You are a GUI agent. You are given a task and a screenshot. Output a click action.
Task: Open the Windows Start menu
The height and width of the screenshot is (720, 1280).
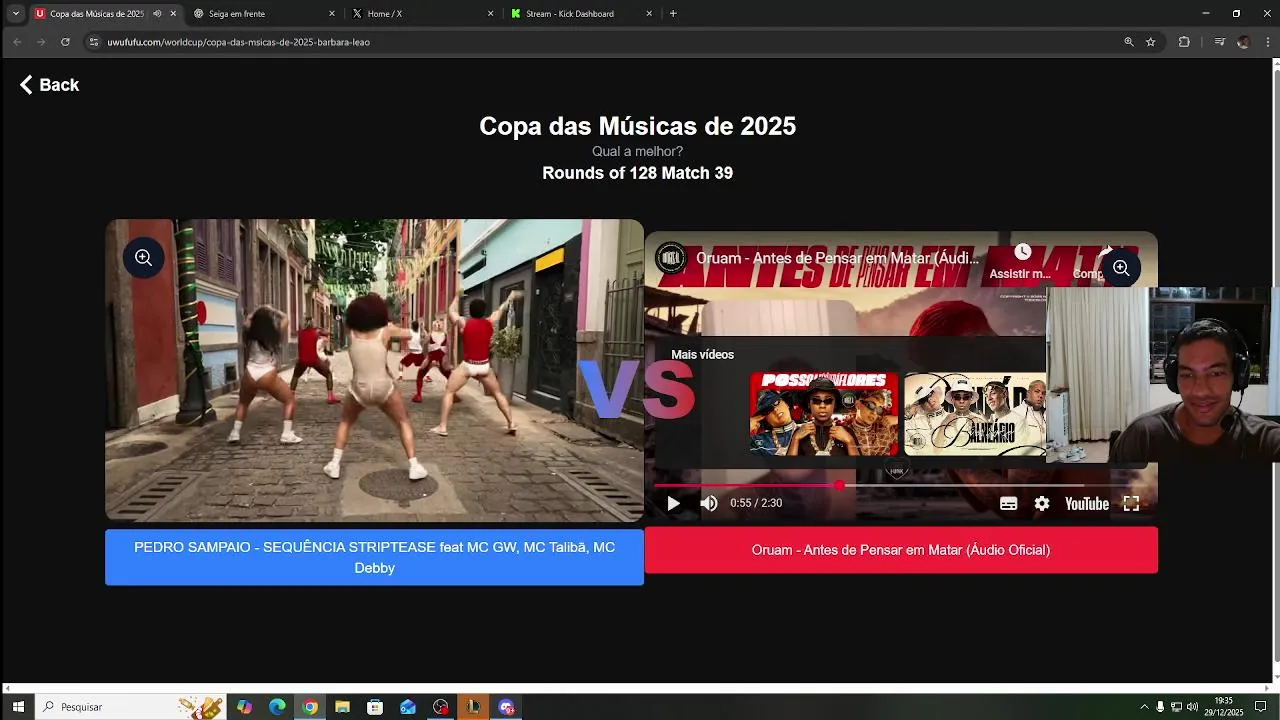pos(18,707)
